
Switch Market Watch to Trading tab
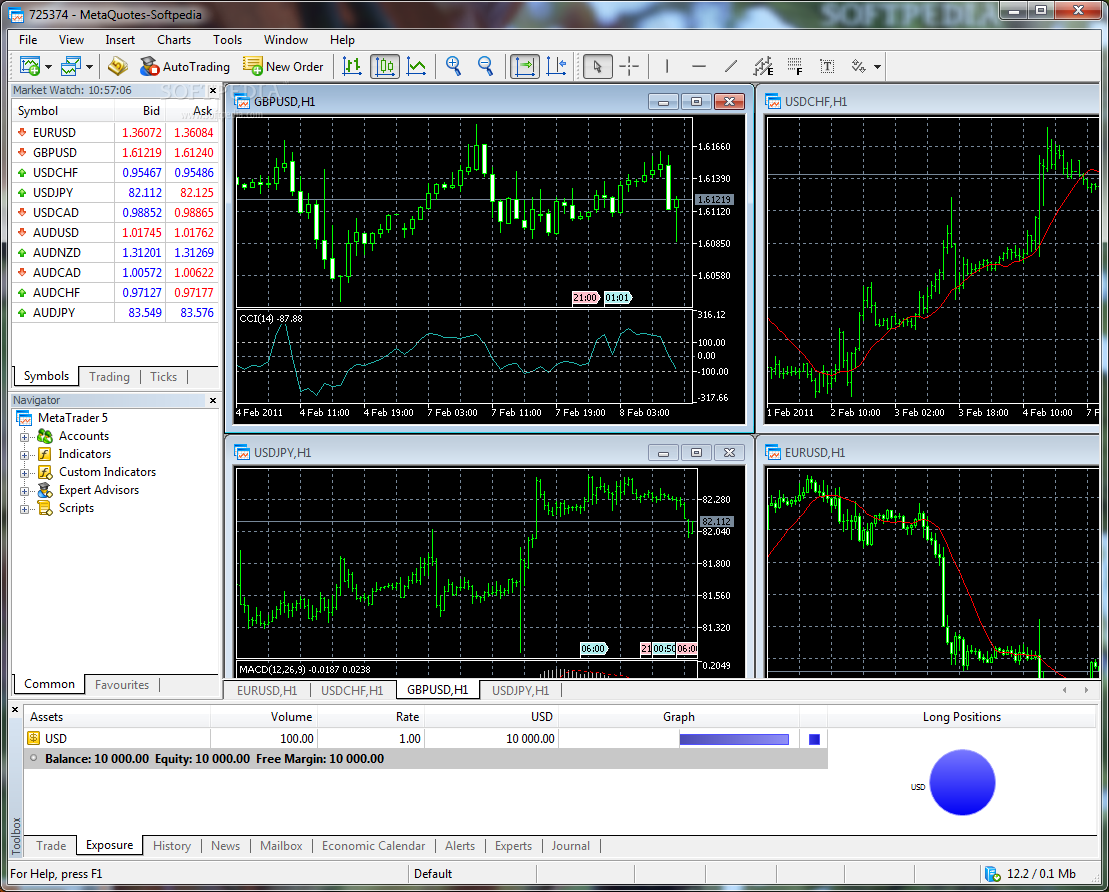point(110,376)
